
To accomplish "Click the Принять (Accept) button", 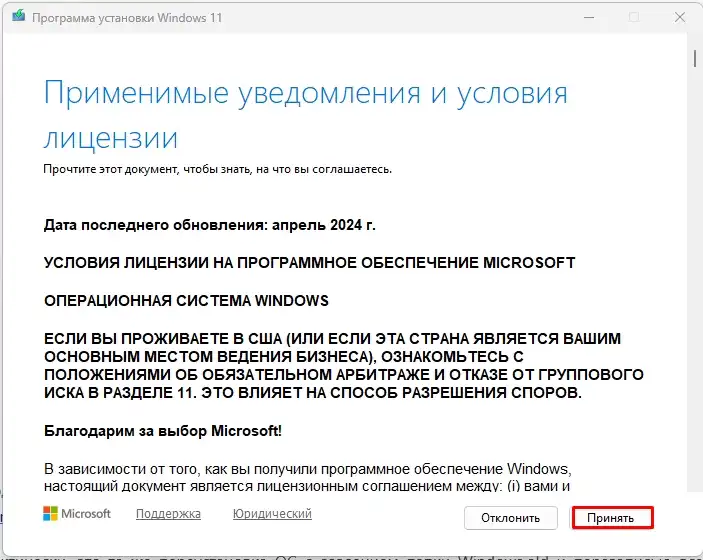I will [x=612, y=518].
